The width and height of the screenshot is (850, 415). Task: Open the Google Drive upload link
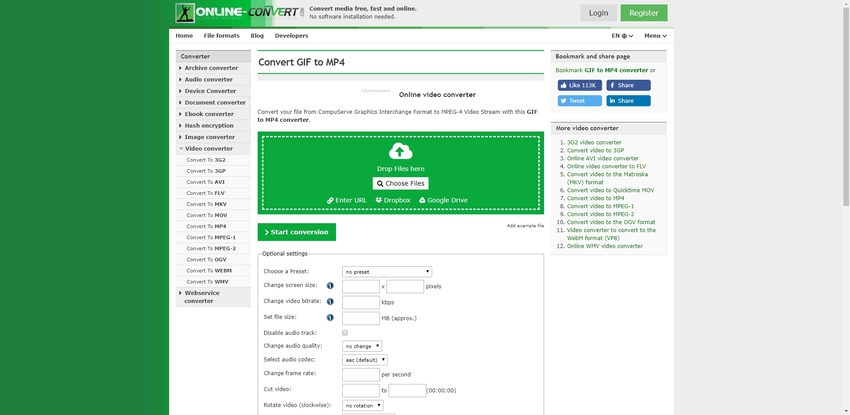(443, 200)
